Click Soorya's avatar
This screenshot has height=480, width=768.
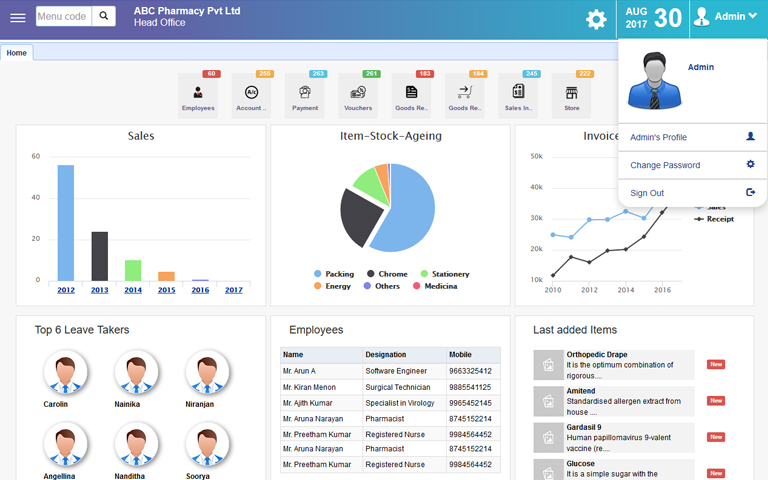(x=207, y=444)
